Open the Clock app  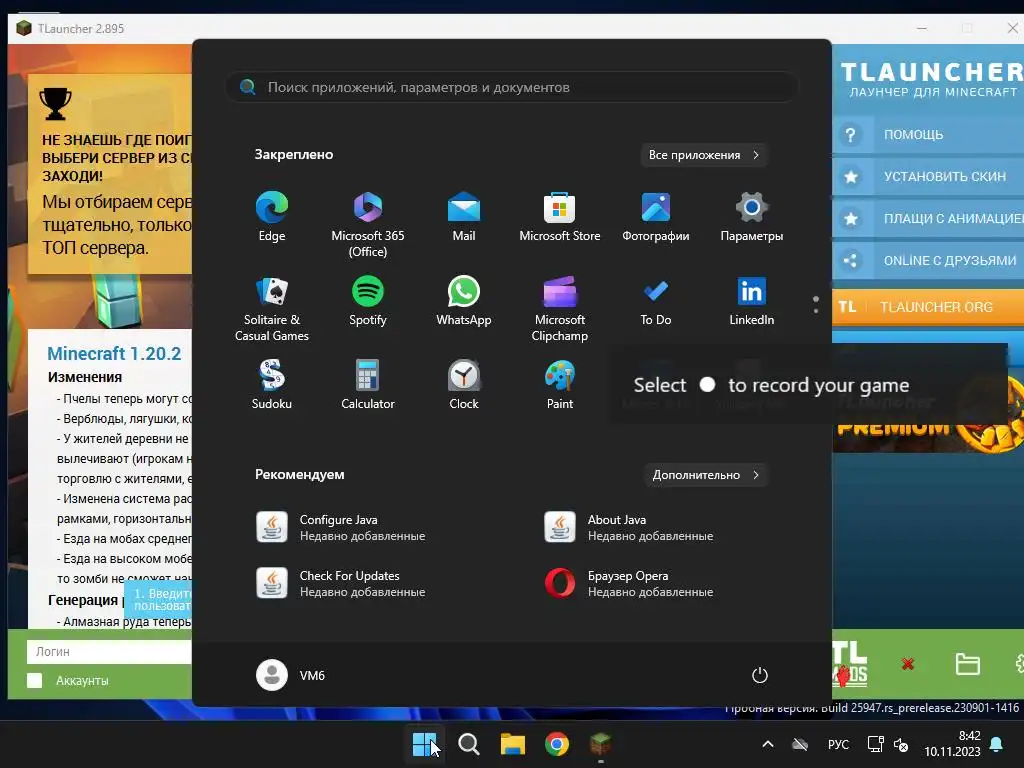pos(464,384)
